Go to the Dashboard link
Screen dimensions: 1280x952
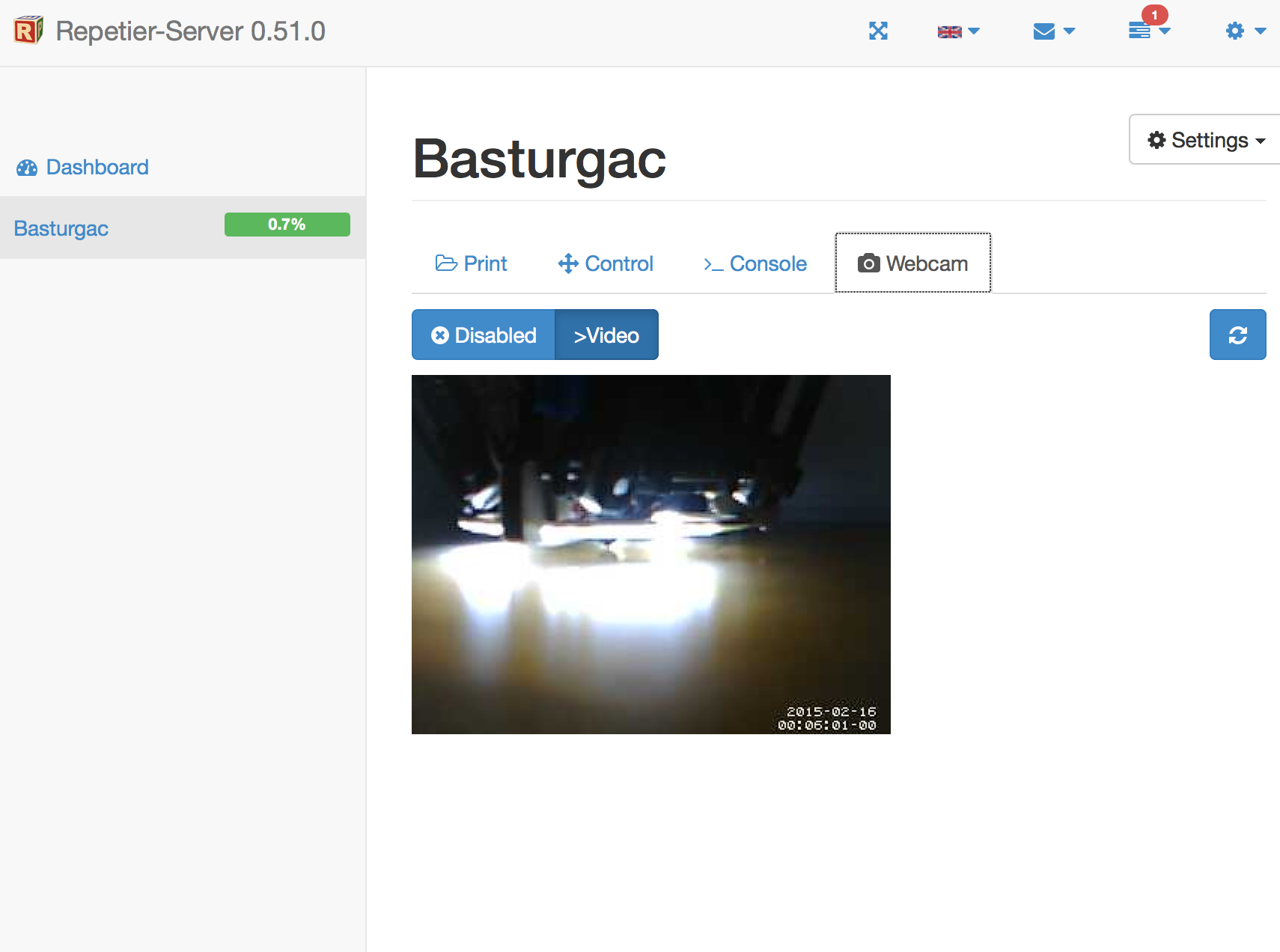[x=97, y=167]
